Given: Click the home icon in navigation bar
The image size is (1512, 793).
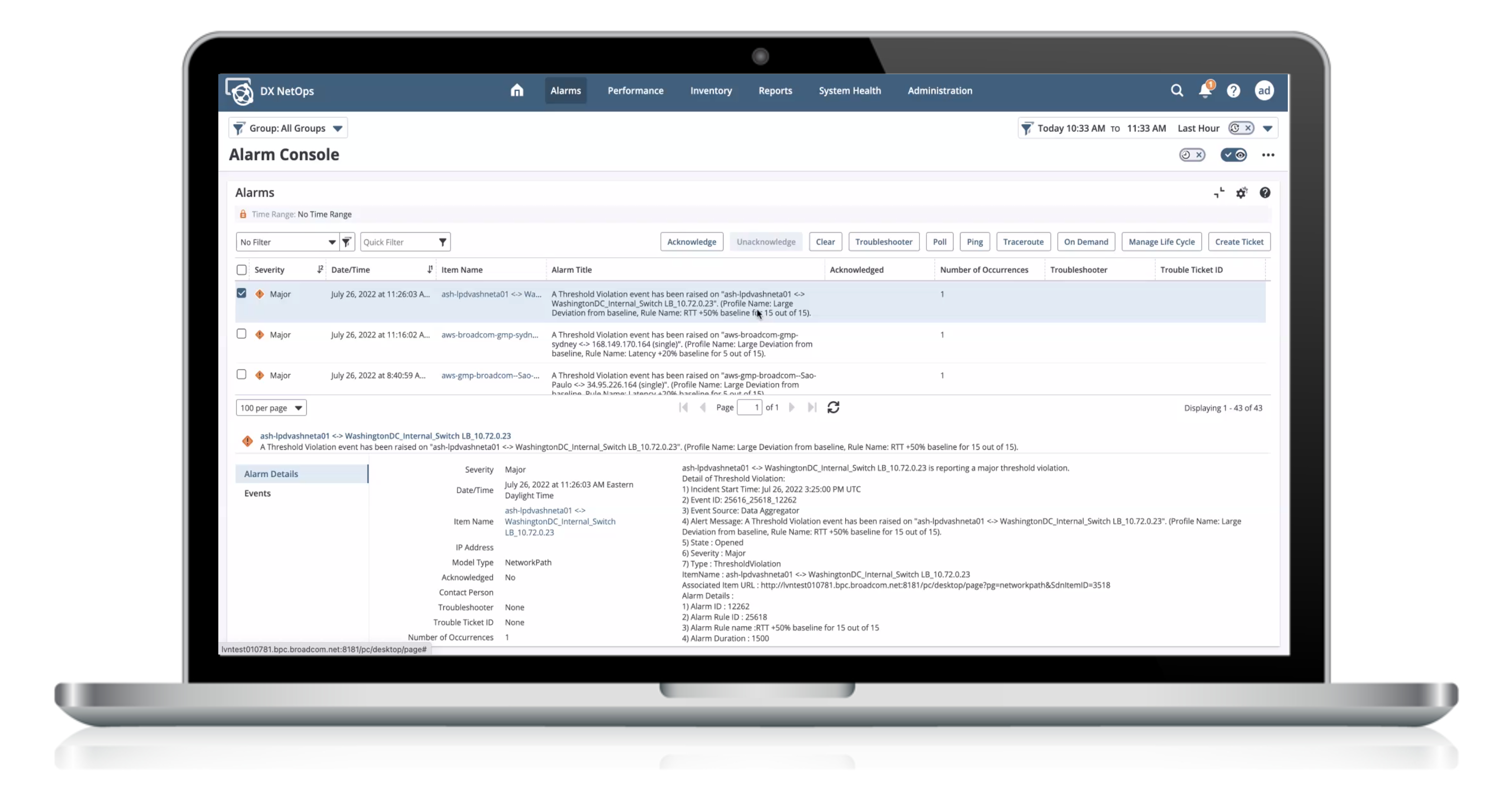Looking at the screenshot, I should (516, 91).
